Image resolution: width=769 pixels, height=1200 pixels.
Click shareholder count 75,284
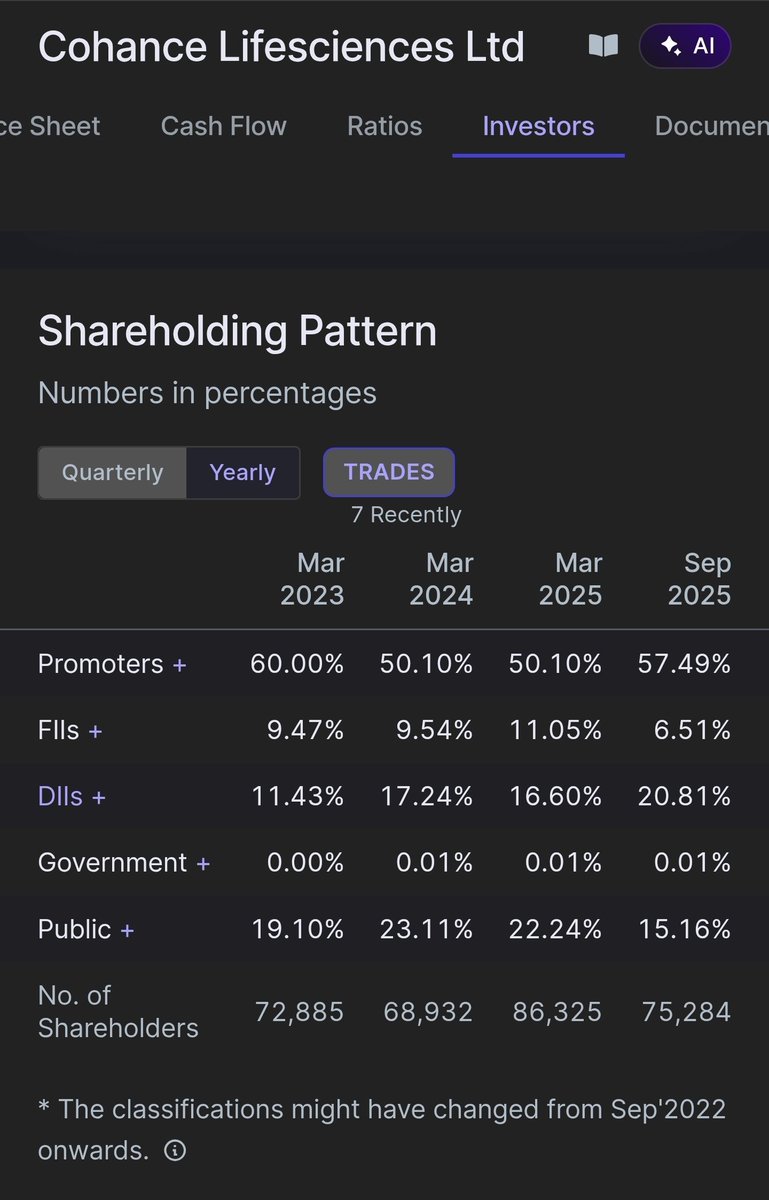point(686,1012)
